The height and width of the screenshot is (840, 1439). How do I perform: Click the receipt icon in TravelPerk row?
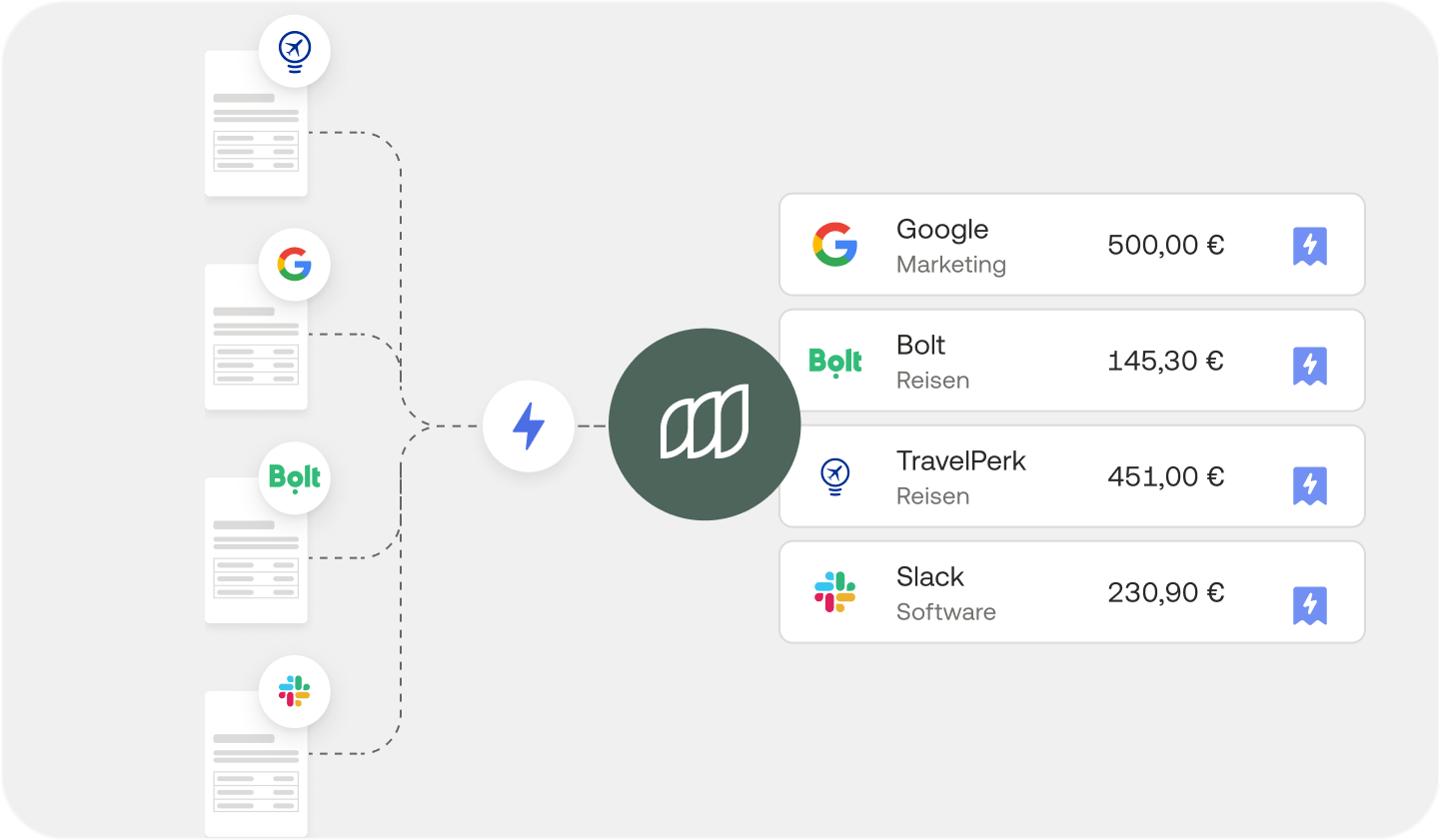pyautogui.click(x=1310, y=486)
